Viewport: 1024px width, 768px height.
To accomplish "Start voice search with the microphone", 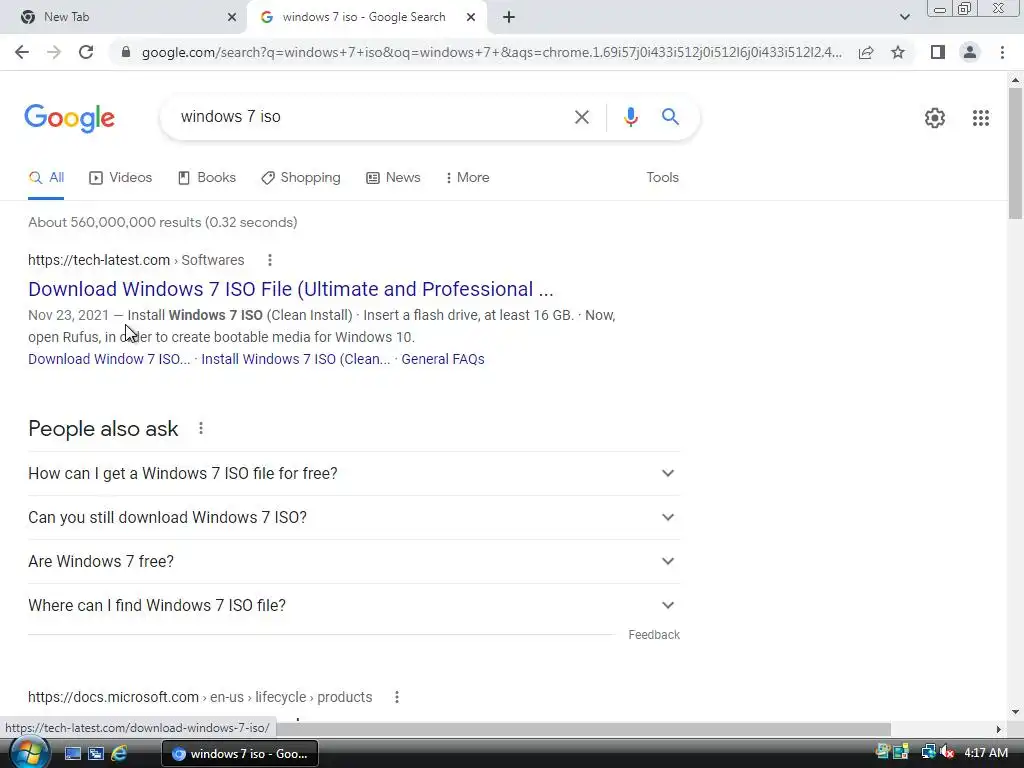I will pos(630,117).
